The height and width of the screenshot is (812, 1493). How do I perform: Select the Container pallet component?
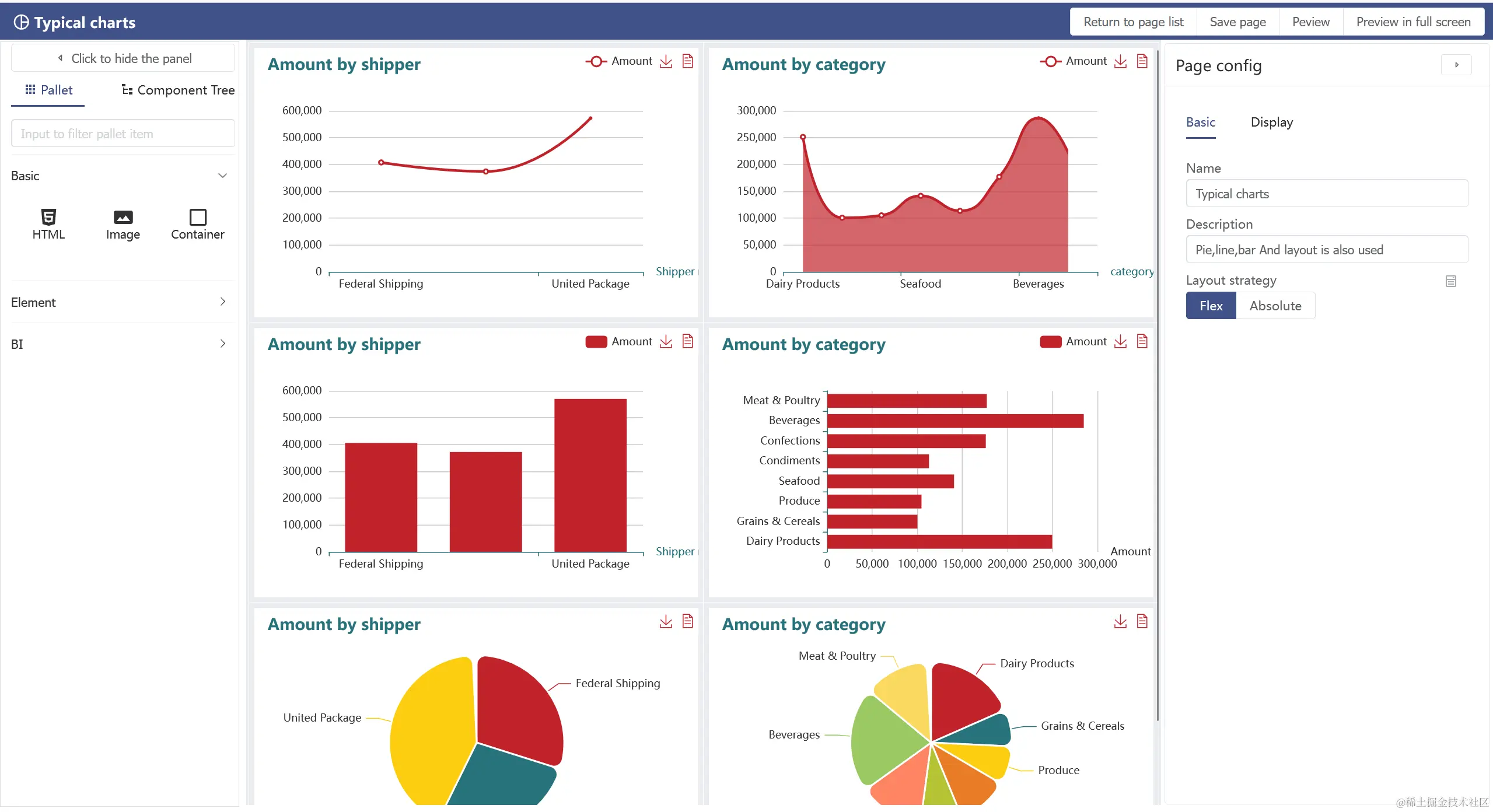coord(197,224)
